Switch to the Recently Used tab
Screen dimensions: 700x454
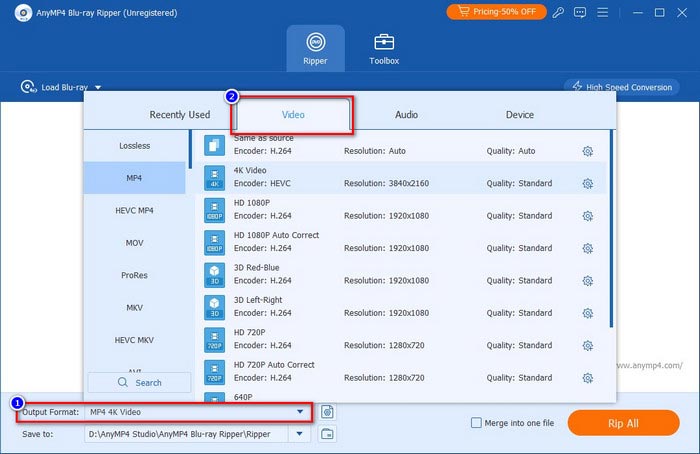(179, 115)
